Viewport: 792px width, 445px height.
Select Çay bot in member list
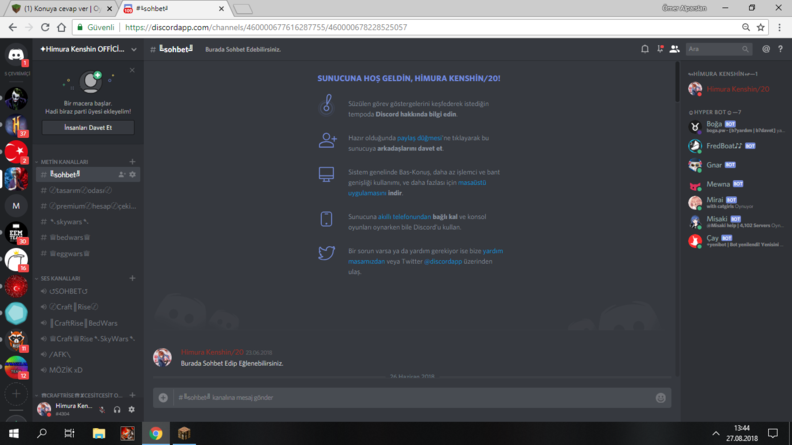[735, 241]
